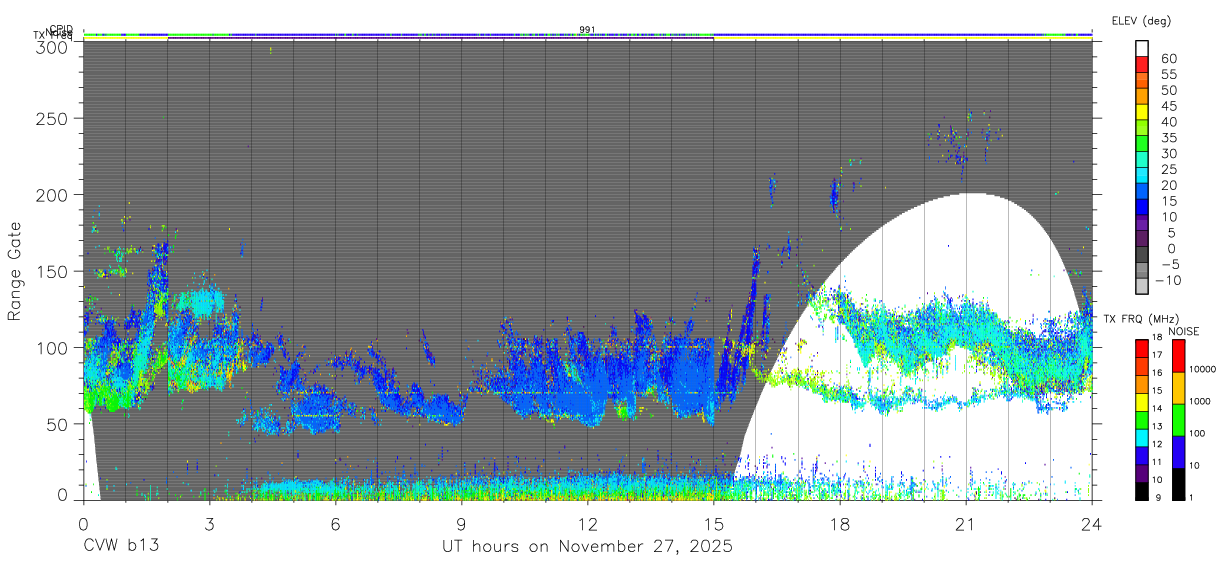
Task: Click the 'CVW b13' radar label
Action: pos(120,547)
